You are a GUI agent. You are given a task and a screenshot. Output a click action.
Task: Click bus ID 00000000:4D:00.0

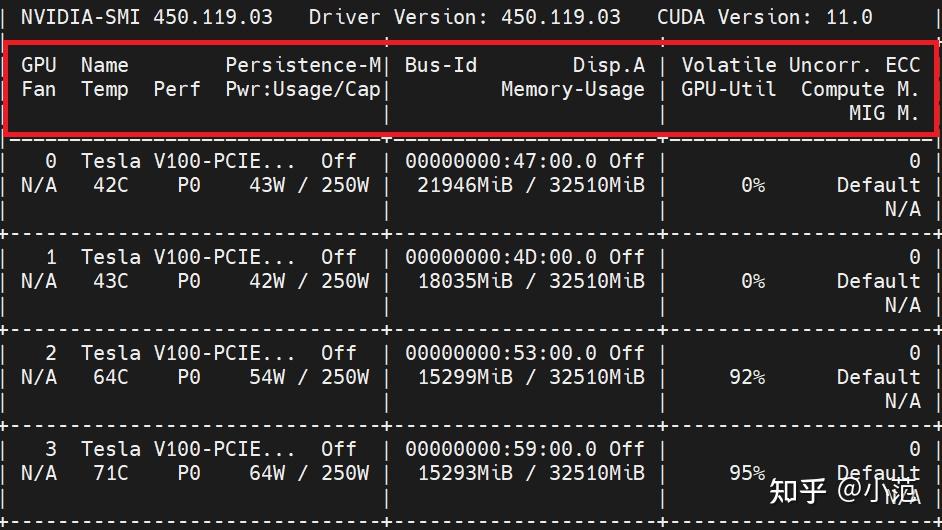(500, 257)
